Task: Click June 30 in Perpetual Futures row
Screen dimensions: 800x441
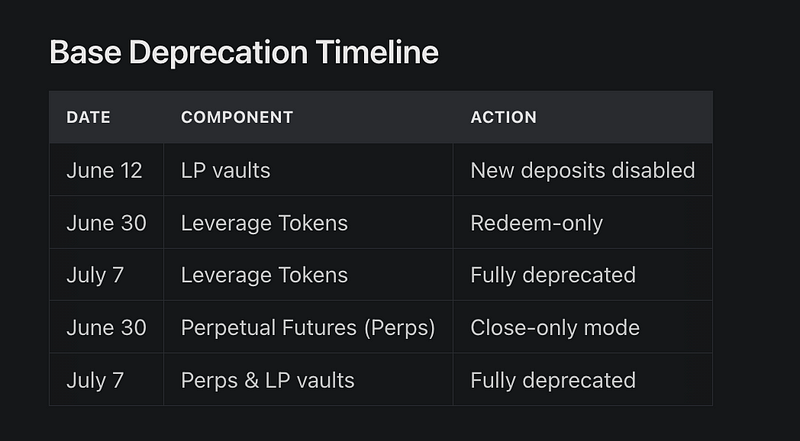Action: click(106, 328)
